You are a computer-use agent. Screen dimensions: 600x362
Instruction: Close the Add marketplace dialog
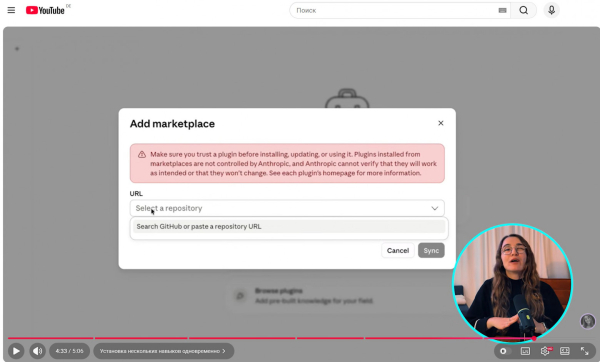pos(440,123)
